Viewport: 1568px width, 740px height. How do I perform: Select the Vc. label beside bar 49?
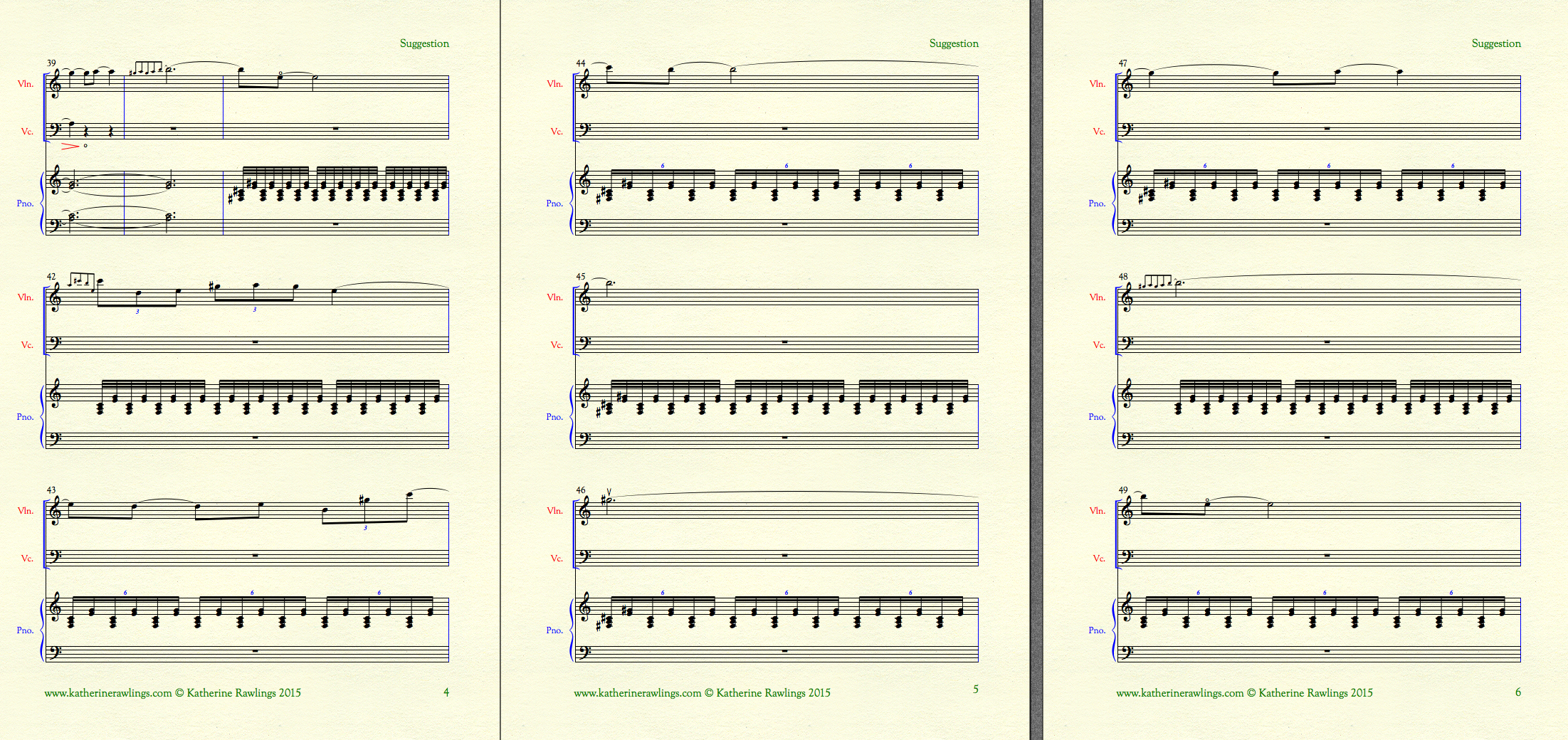pyautogui.click(x=1099, y=559)
